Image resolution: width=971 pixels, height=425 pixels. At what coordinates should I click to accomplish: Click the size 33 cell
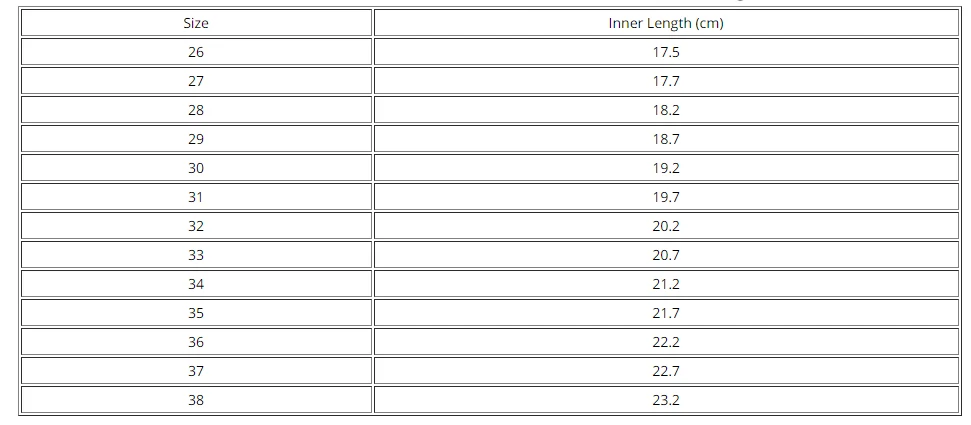196,255
